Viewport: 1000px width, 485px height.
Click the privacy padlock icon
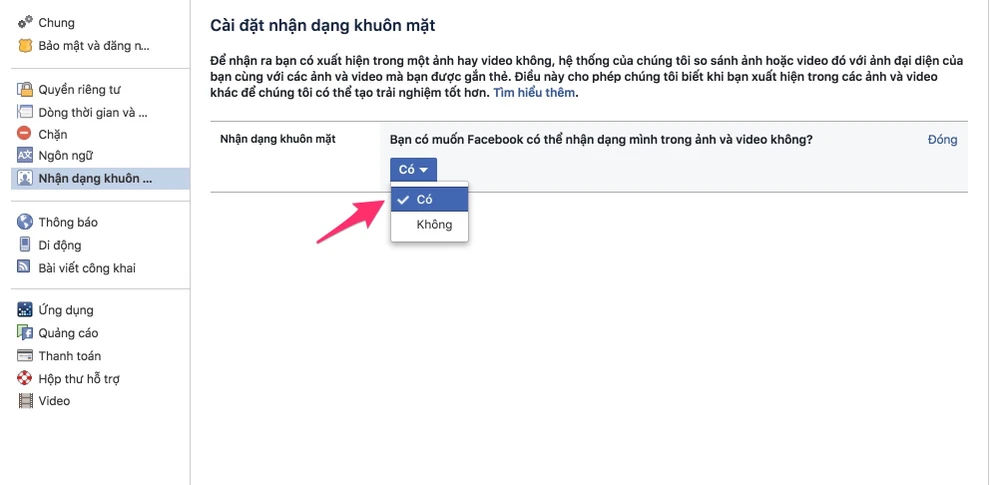pos(25,89)
